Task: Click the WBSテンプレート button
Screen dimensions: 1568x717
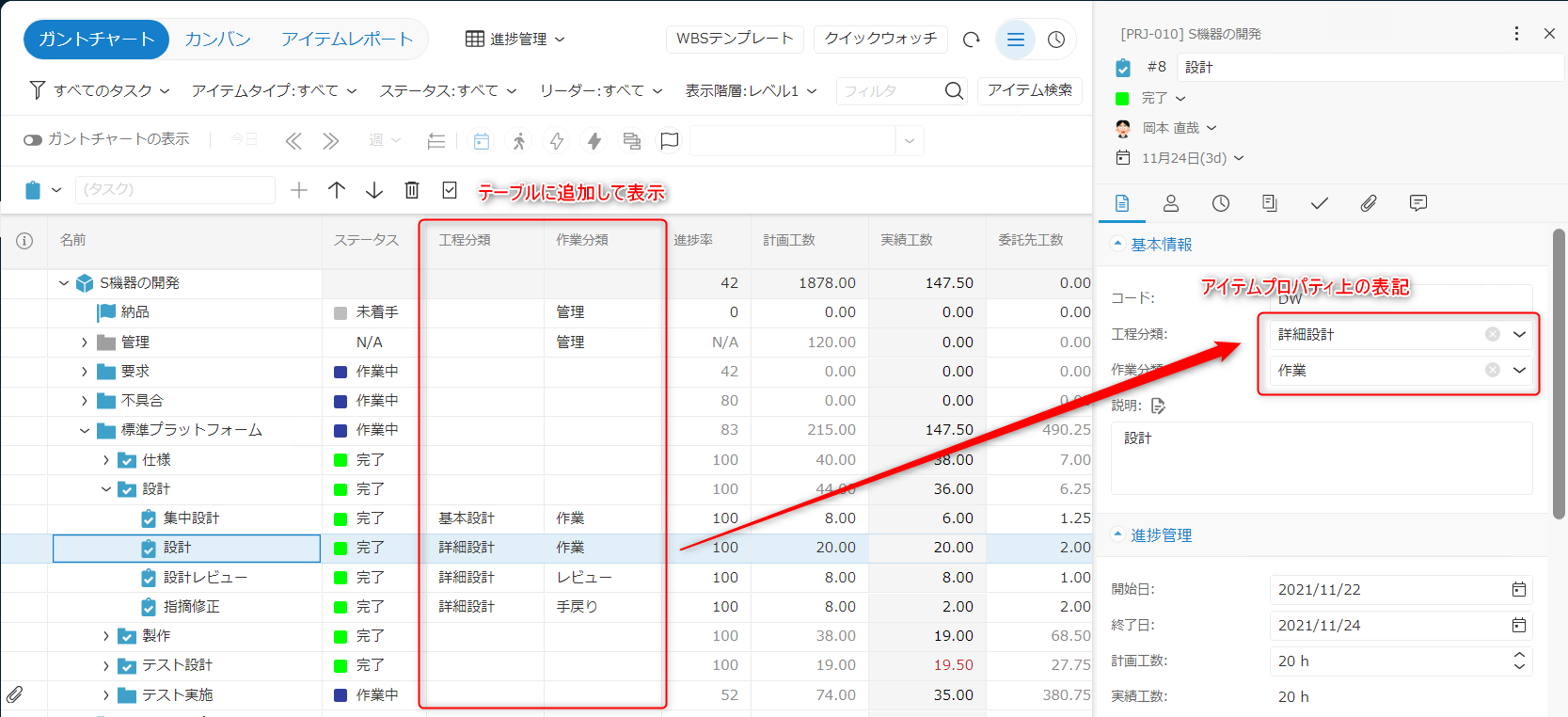Action: click(735, 39)
